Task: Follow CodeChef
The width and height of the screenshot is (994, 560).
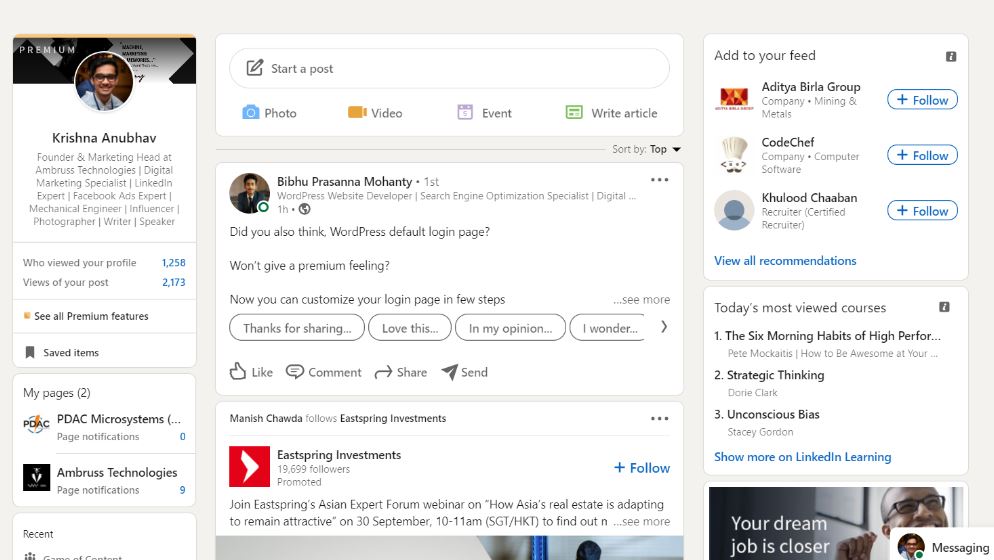Action: [x=922, y=155]
